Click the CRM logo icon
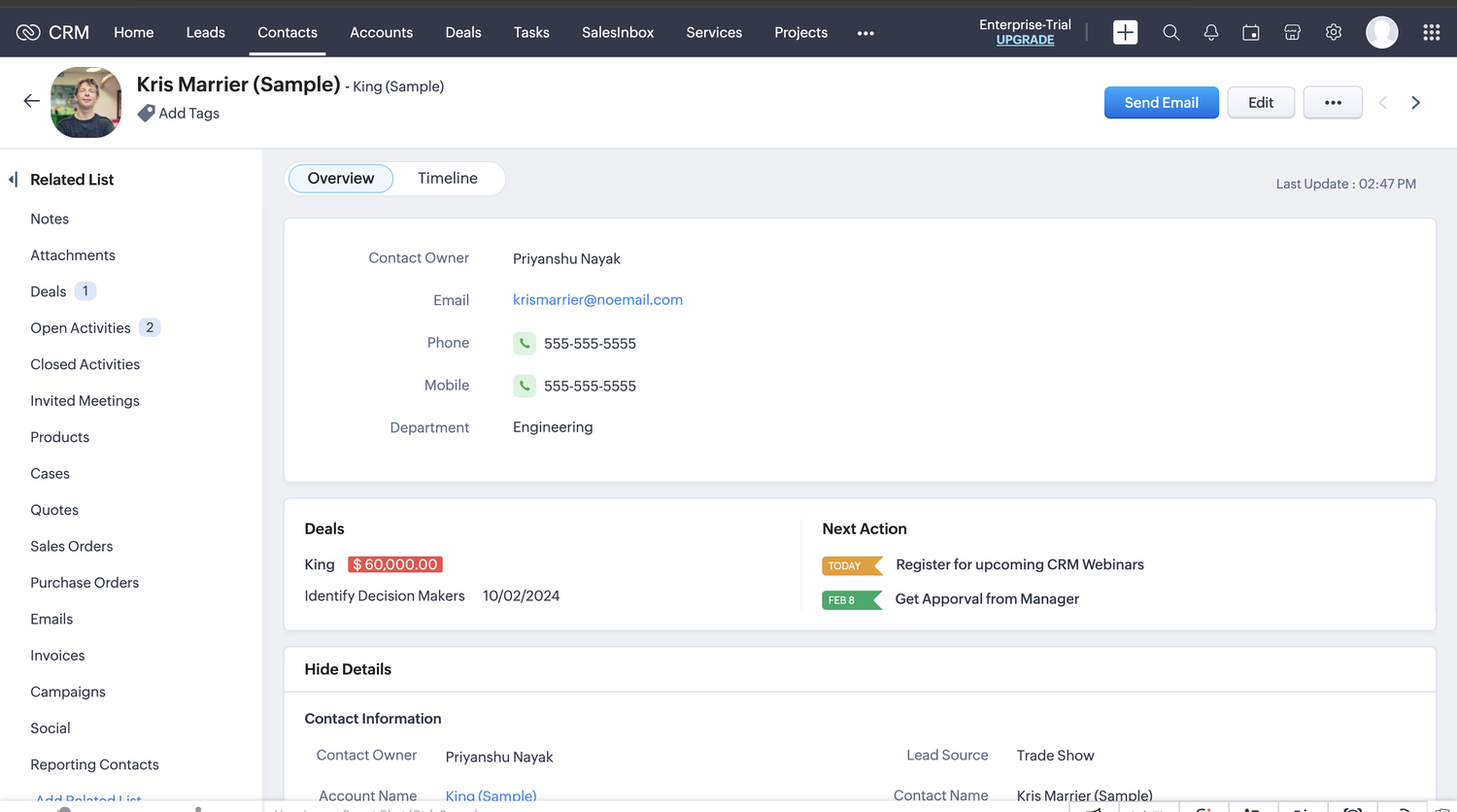1457x812 pixels. click(x=28, y=32)
